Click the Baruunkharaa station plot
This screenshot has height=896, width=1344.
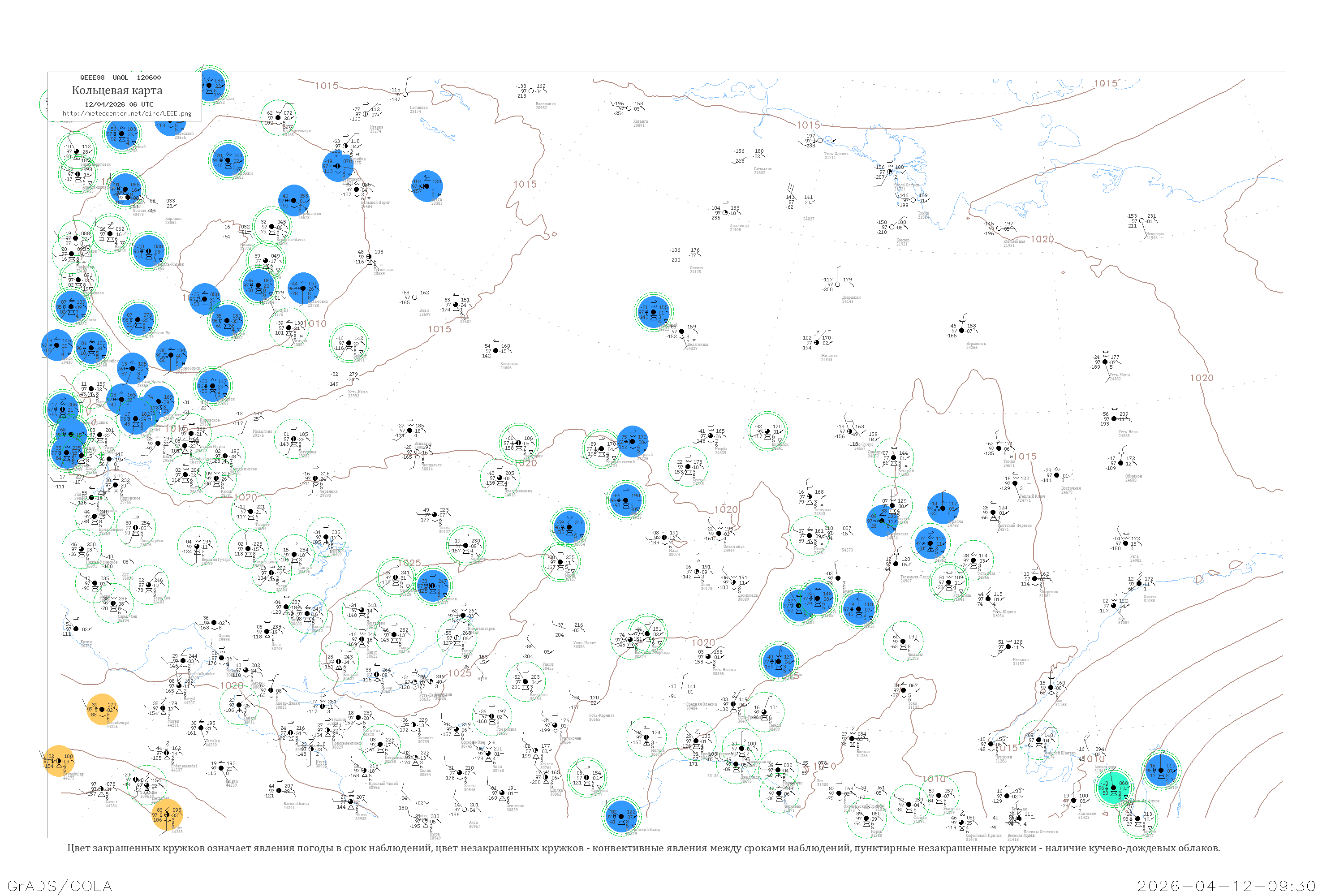[x=280, y=791]
